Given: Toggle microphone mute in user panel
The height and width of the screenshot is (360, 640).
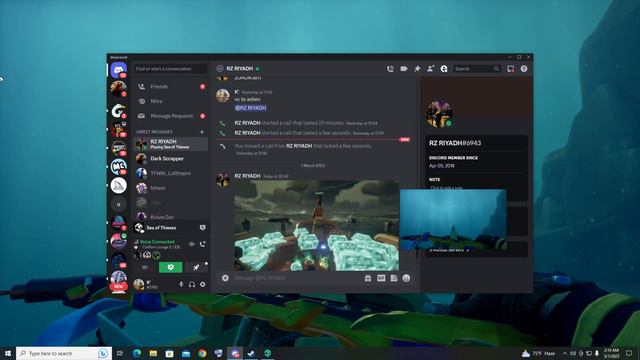Looking at the screenshot, I should 181,284.
